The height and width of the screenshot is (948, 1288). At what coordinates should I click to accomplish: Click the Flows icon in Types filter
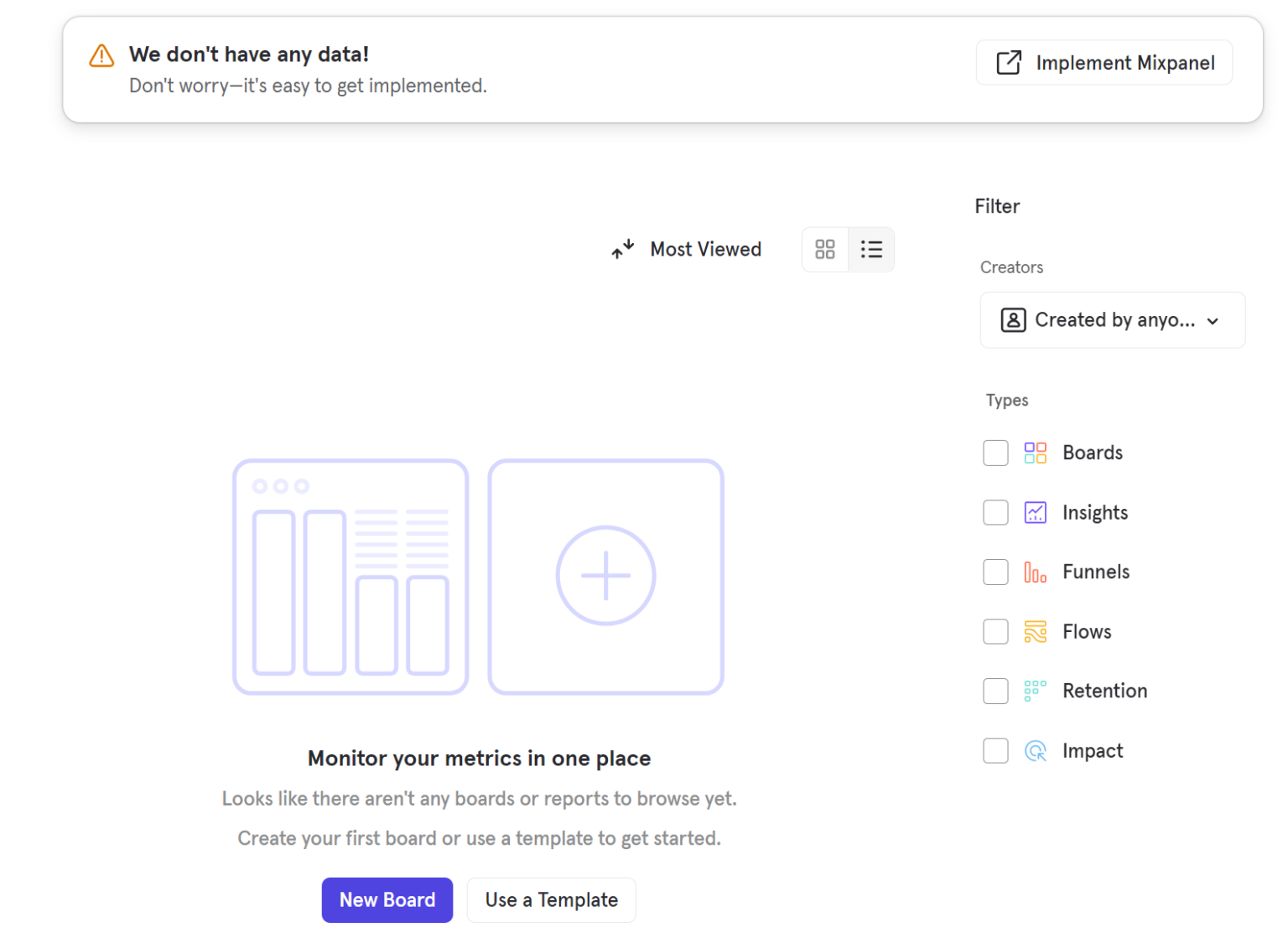pyautogui.click(x=1036, y=631)
